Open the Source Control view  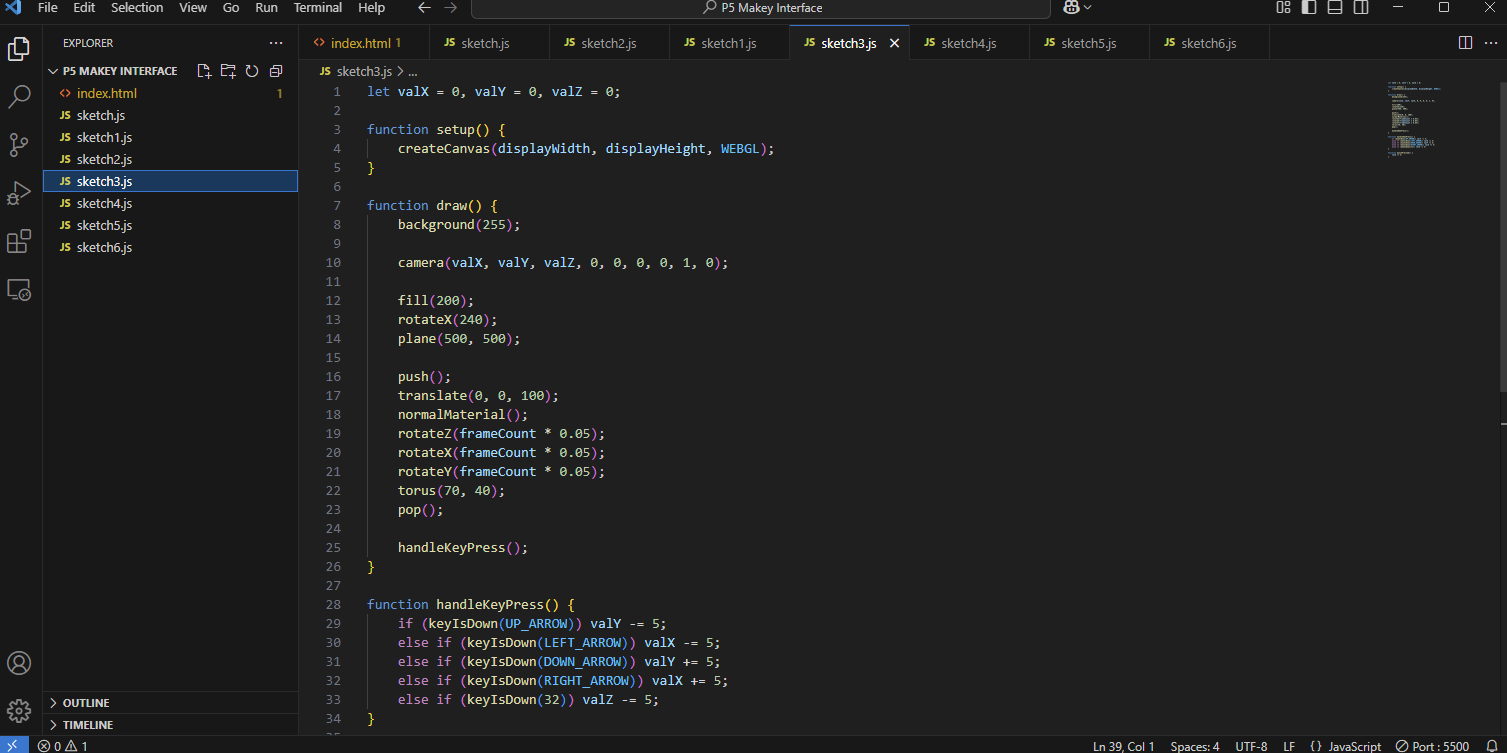coord(19,145)
